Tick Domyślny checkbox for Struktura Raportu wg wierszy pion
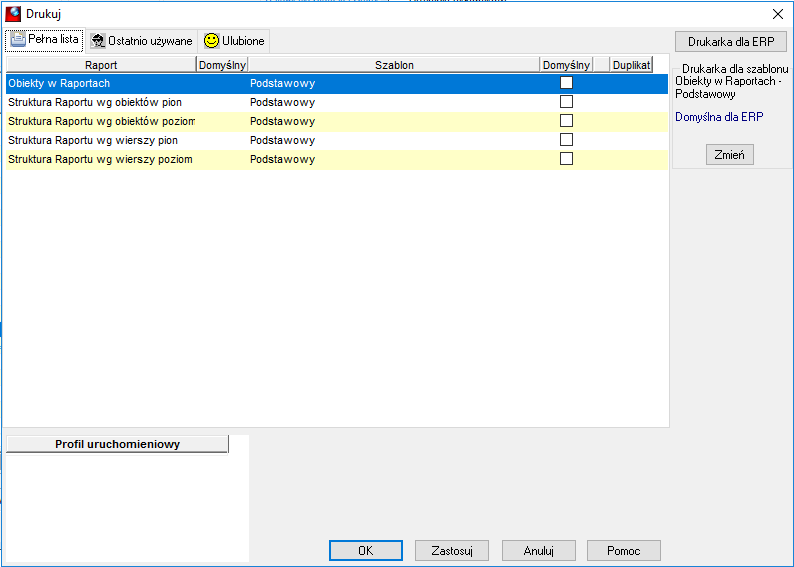This screenshot has height=567, width=794. [566, 140]
